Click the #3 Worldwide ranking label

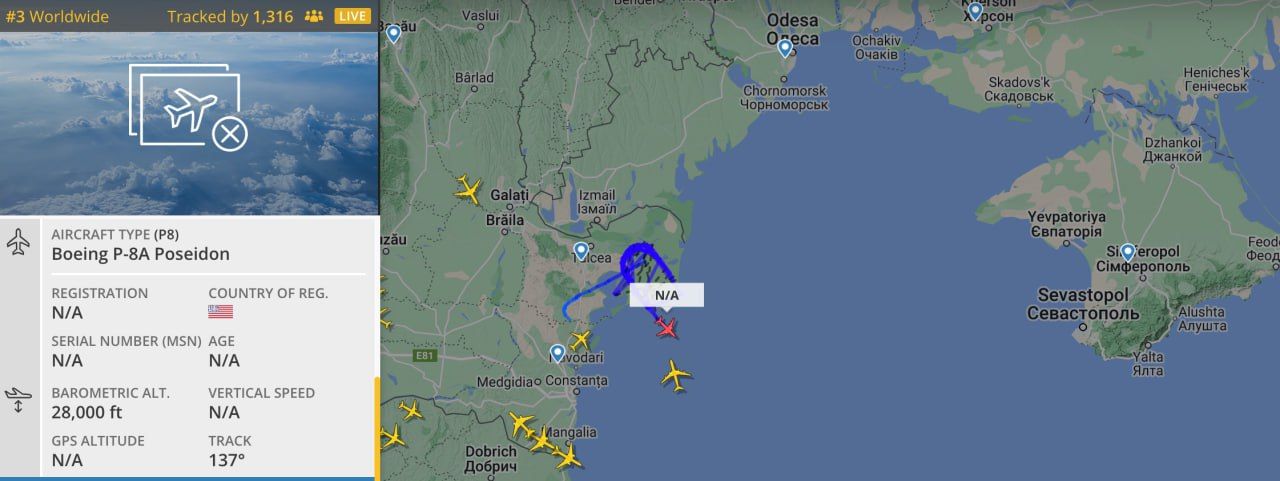[x=57, y=16]
